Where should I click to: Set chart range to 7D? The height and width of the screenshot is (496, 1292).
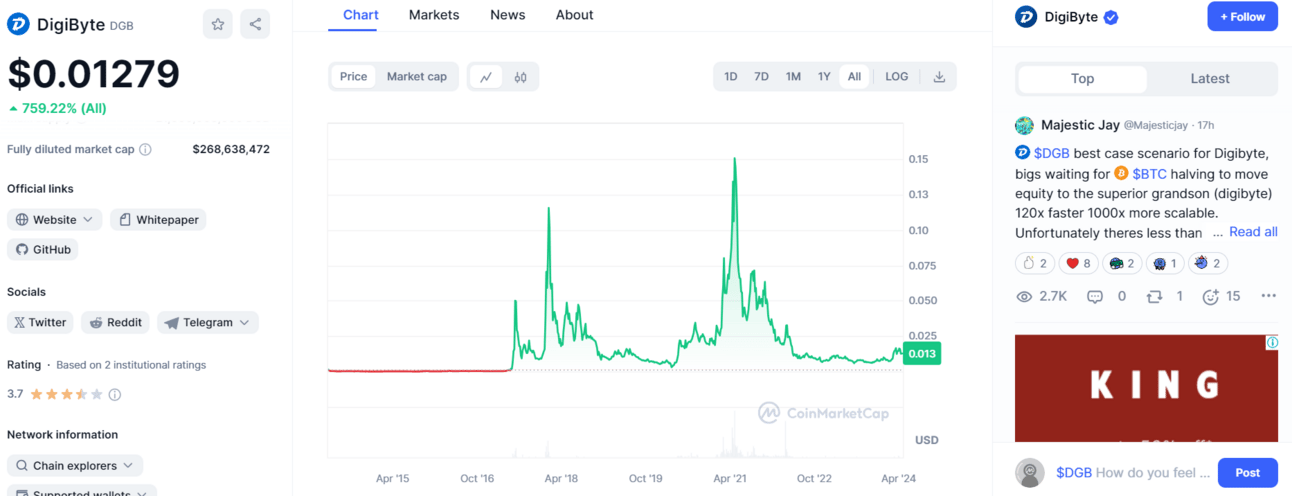(x=761, y=77)
